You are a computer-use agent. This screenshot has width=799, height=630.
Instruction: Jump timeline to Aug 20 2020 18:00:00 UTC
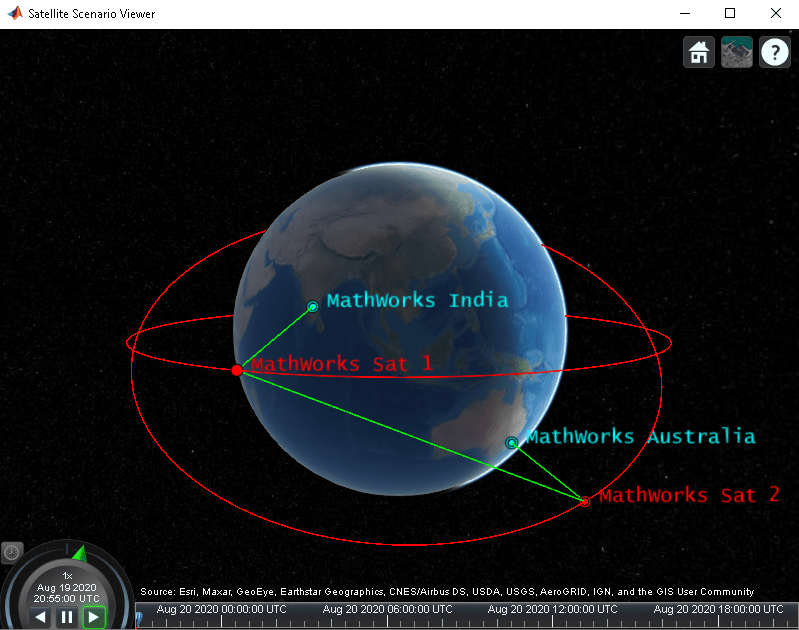[x=718, y=609]
